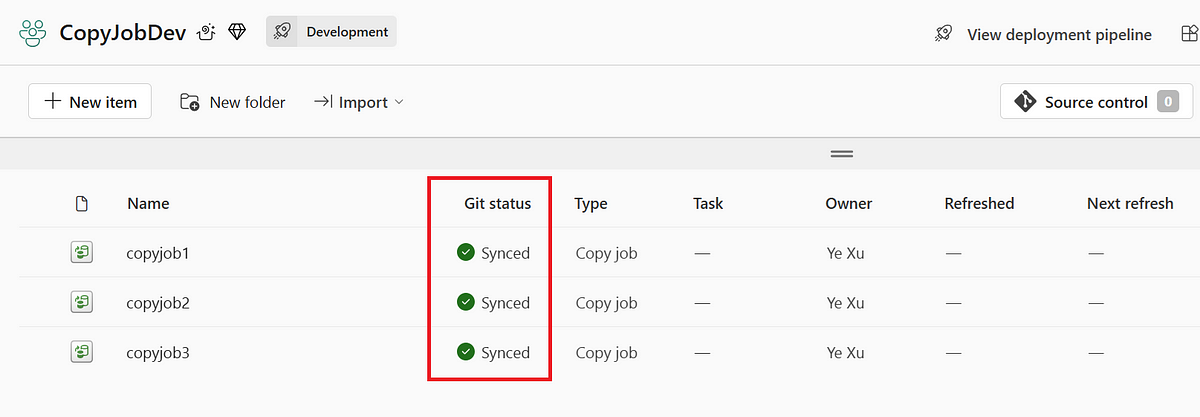This screenshot has height=417, width=1200.
Task: Click the icon at top-right corner
Action: coord(1188,34)
